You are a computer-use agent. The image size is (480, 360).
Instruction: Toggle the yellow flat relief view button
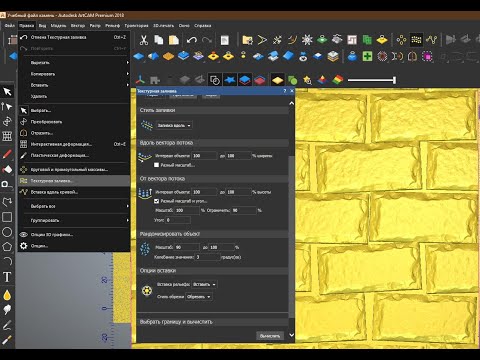coord(277,80)
